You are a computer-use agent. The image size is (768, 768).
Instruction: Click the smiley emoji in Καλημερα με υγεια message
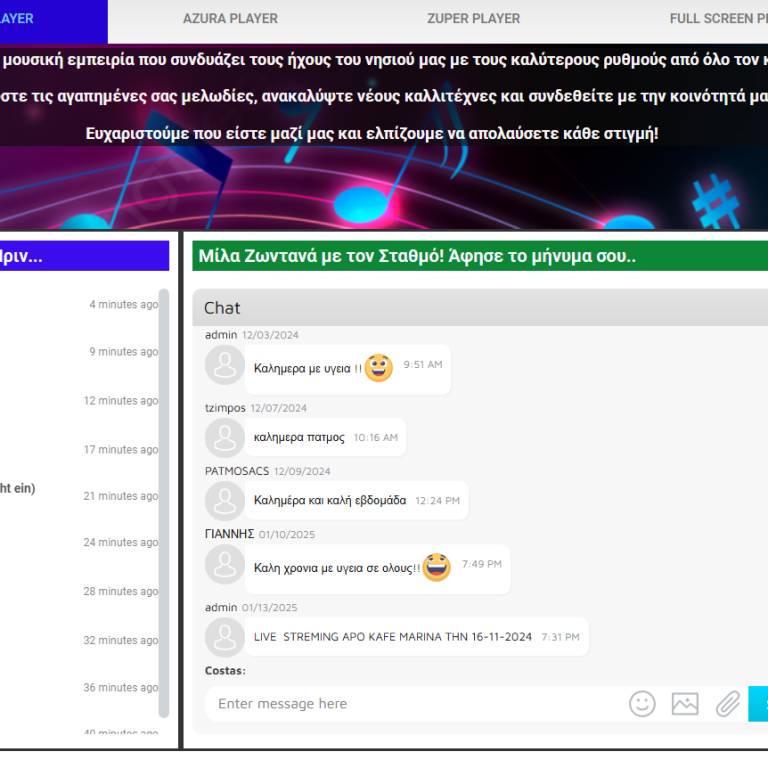378,368
